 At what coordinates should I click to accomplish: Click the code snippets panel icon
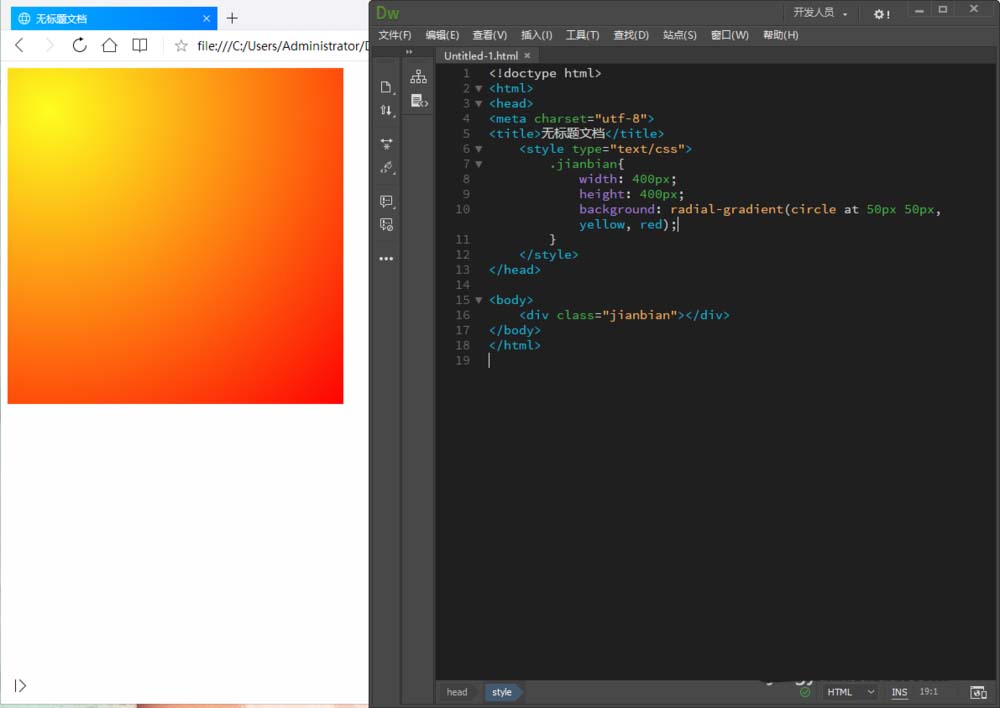tap(418, 100)
